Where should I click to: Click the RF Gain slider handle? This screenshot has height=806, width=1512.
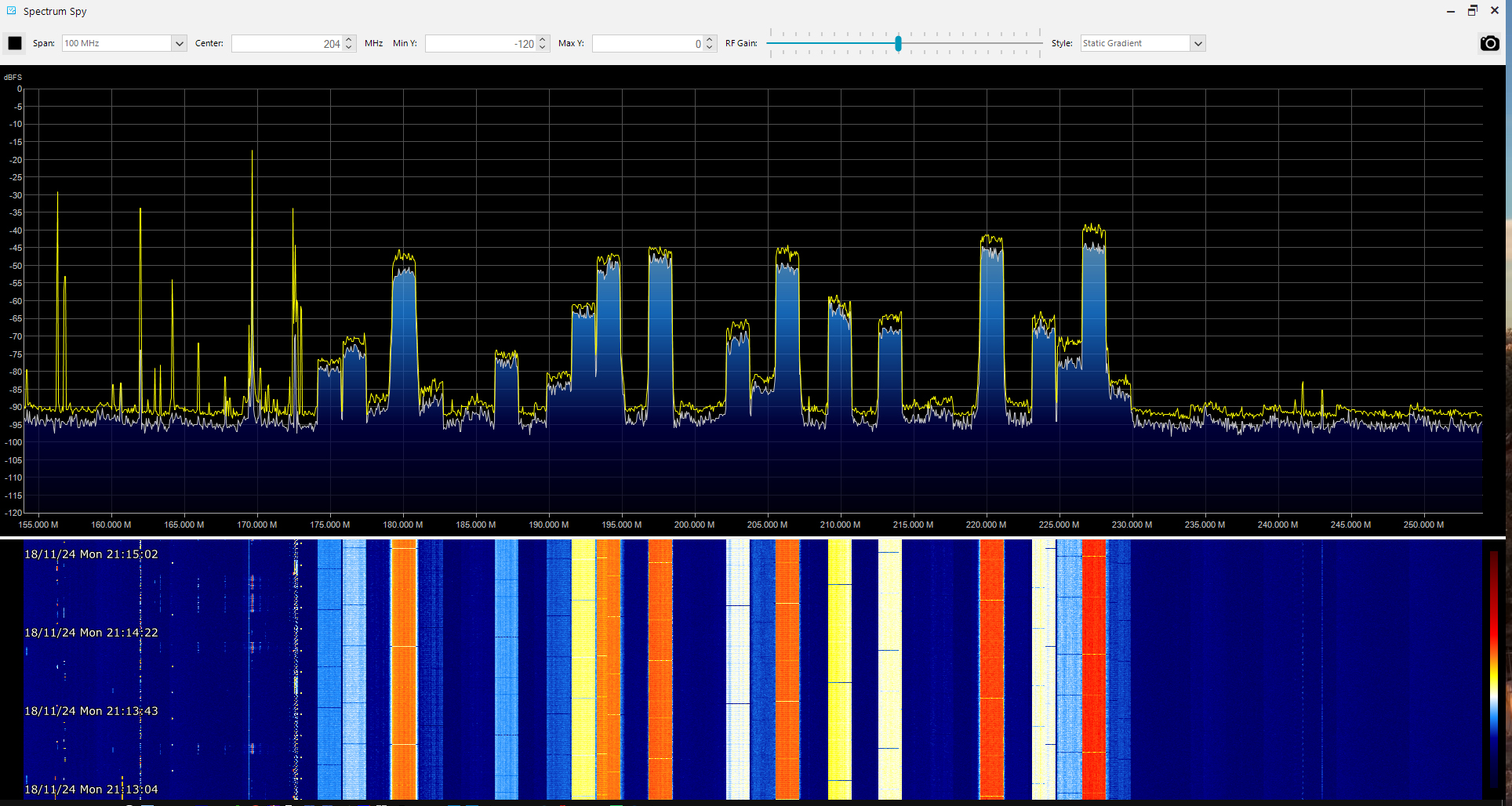click(x=898, y=43)
